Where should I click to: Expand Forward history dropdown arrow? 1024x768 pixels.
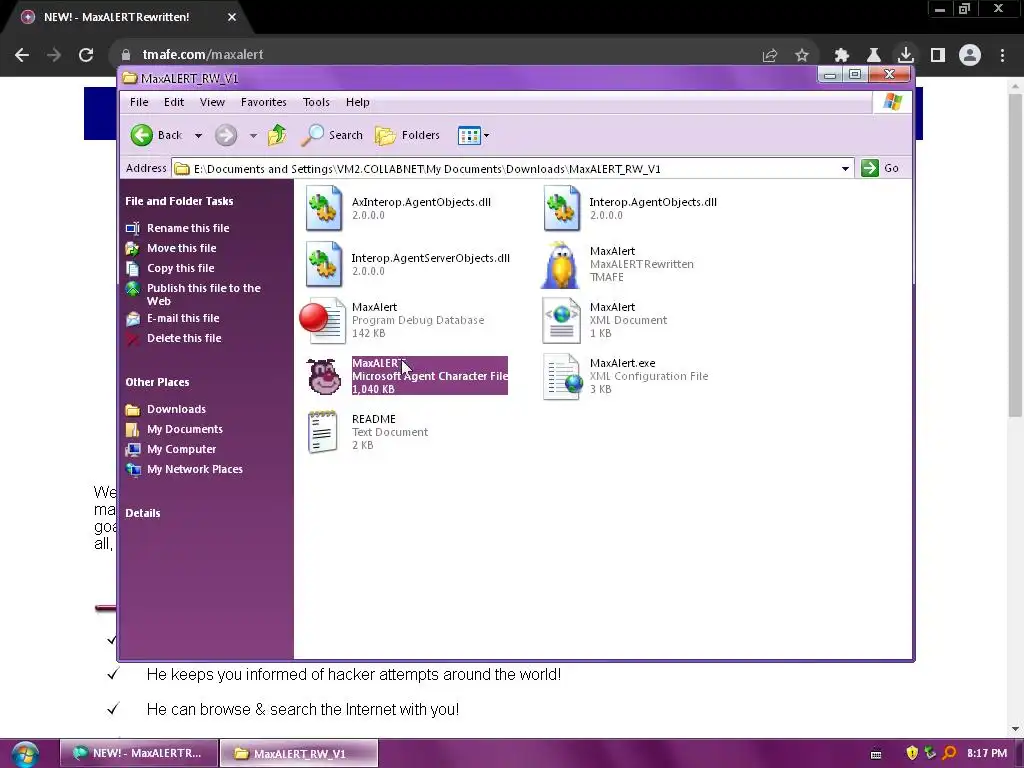[x=253, y=136]
